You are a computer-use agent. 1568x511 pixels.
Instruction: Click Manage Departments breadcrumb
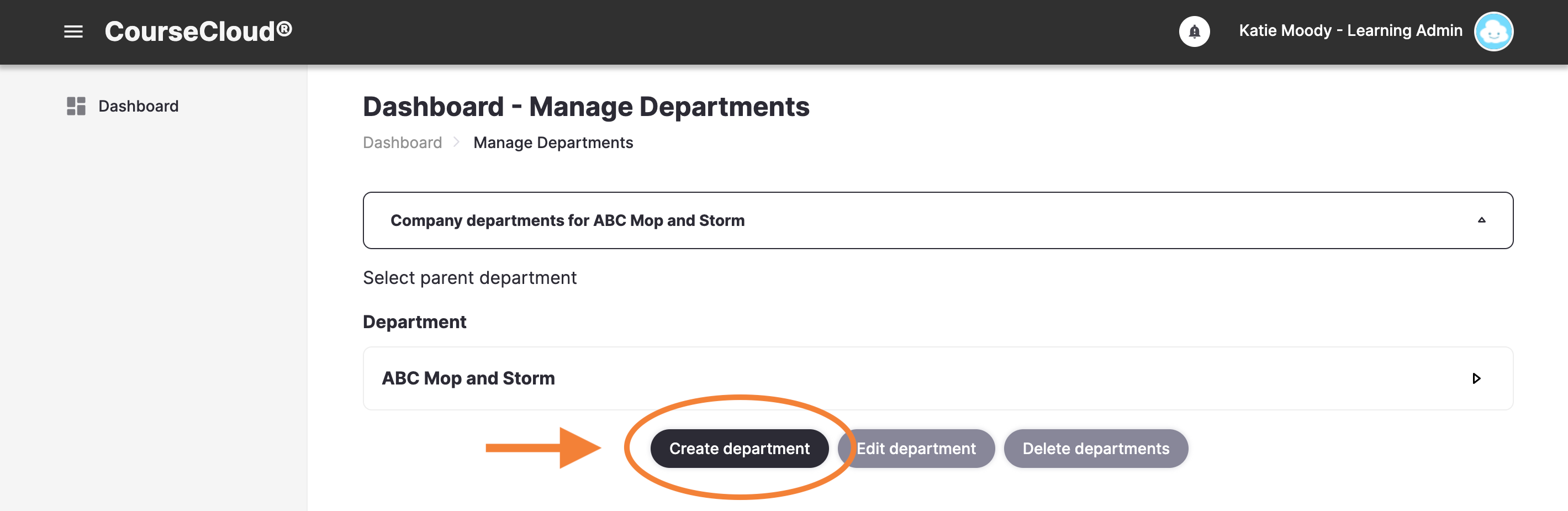553,143
